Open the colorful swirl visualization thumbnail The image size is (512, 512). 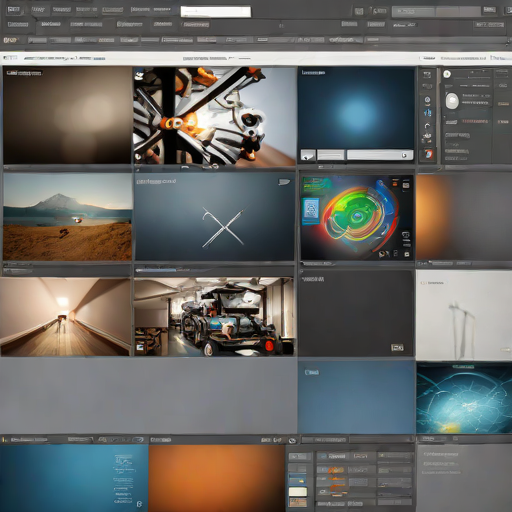click(x=356, y=217)
